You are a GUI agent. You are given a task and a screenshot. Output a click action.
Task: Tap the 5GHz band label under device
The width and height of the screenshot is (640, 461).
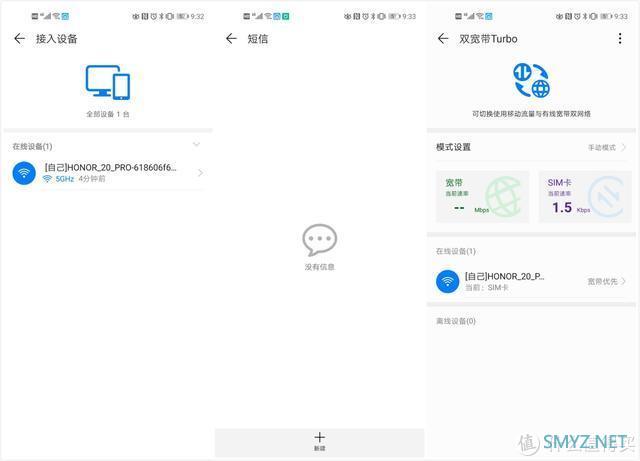[64, 179]
